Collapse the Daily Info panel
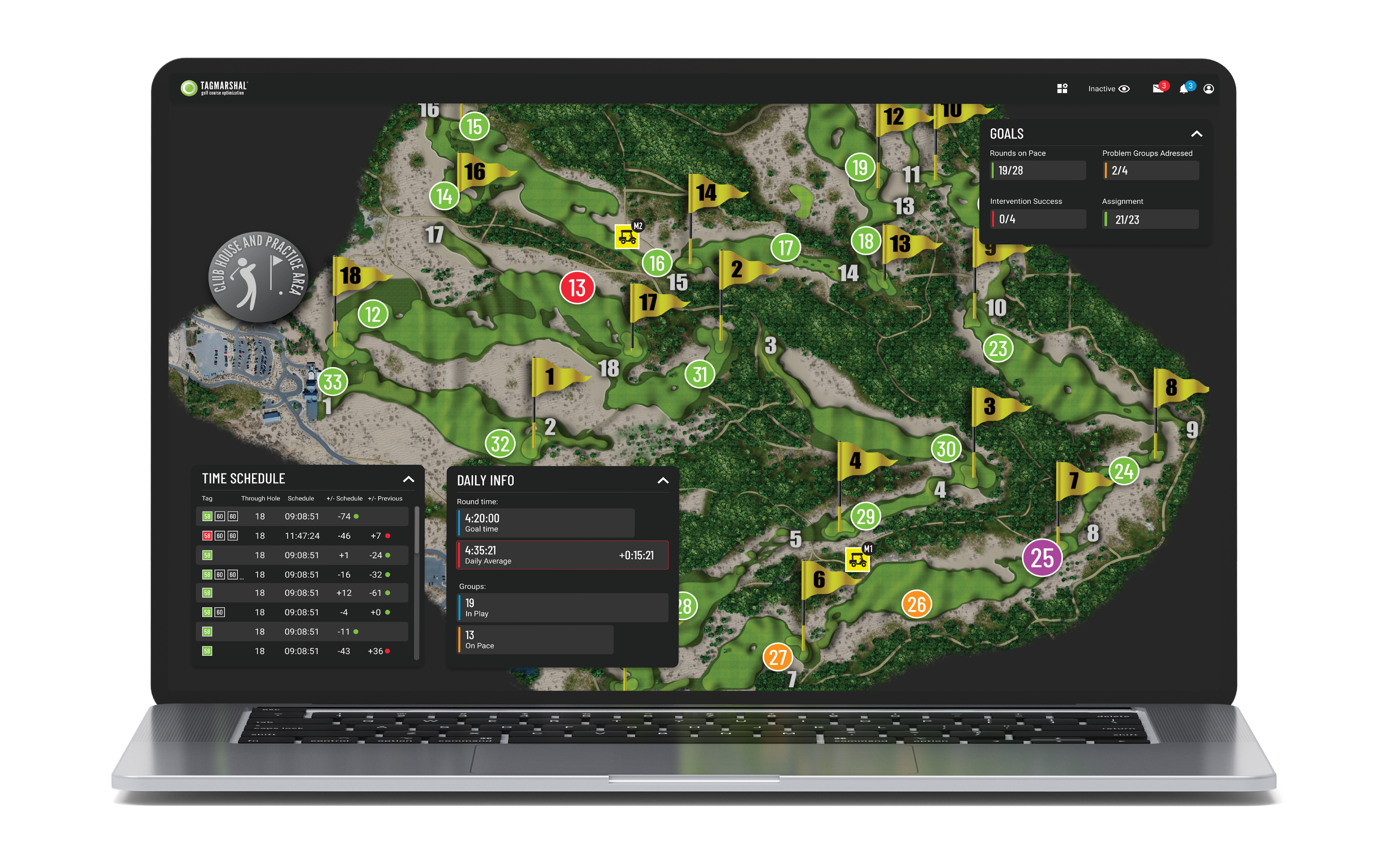 tap(663, 481)
